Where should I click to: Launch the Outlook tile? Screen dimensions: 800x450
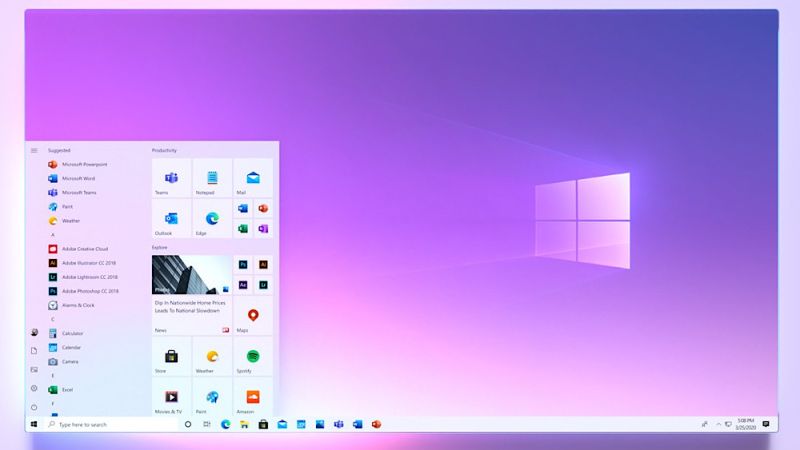pos(171,218)
